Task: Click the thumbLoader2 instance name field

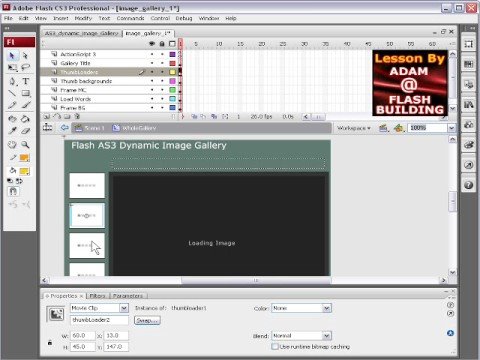Action: pyautogui.click(x=99, y=320)
